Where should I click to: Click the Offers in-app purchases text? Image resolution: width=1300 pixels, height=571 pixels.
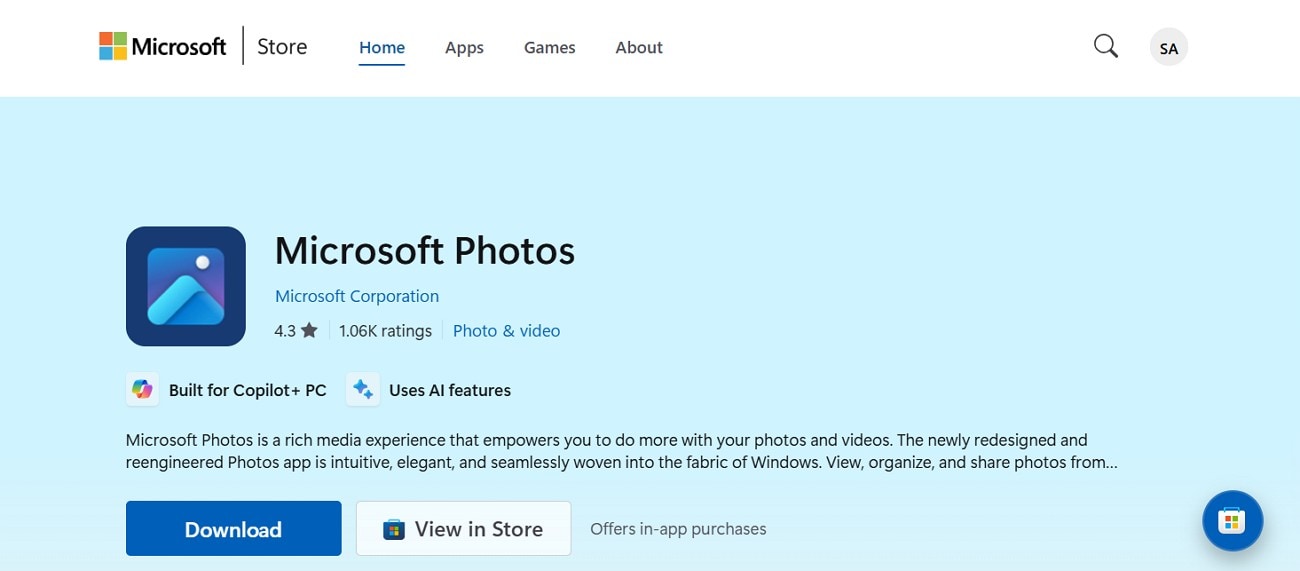[x=678, y=529]
